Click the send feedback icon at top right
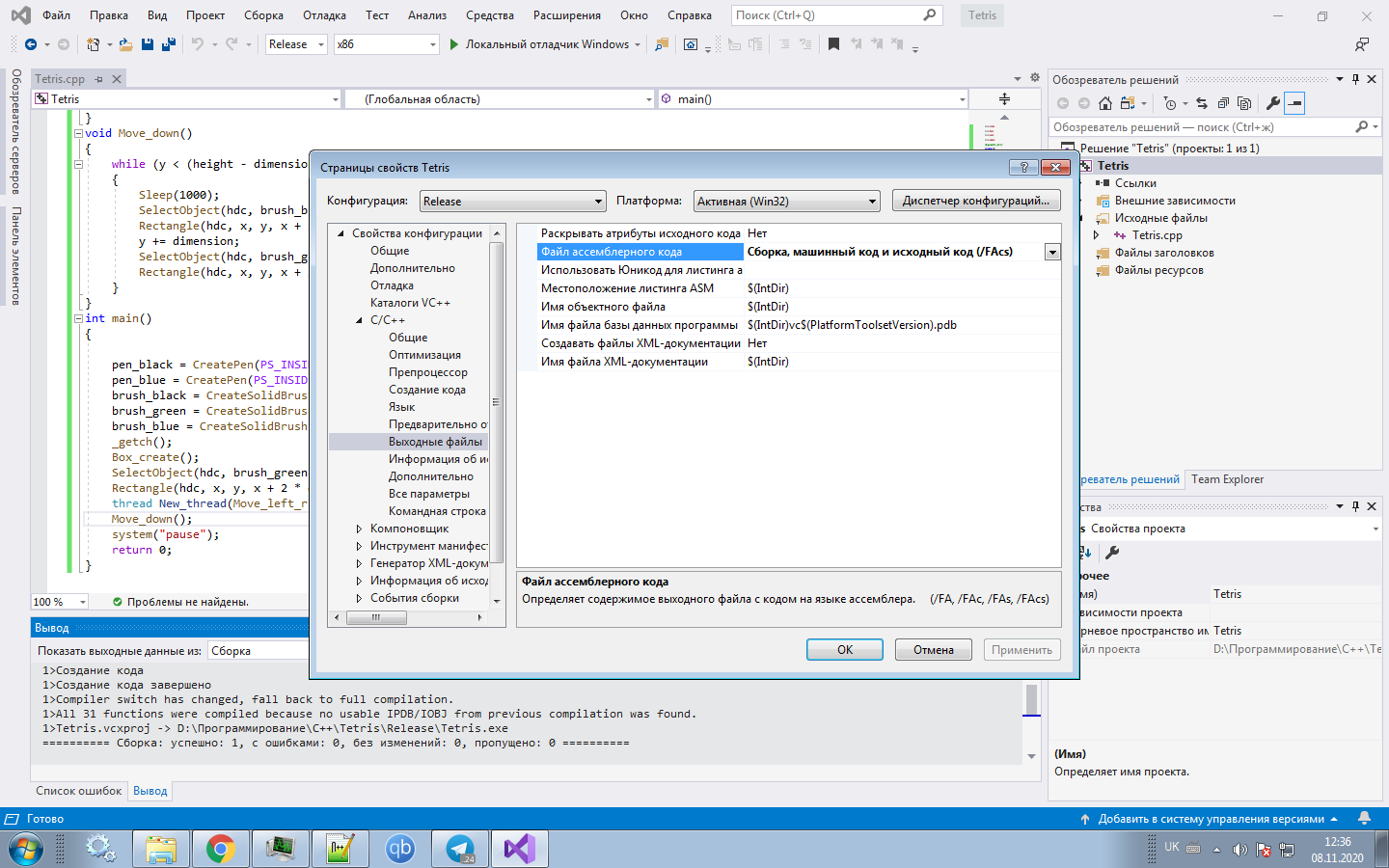This screenshot has height=868, width=1389. (1362, 44)
